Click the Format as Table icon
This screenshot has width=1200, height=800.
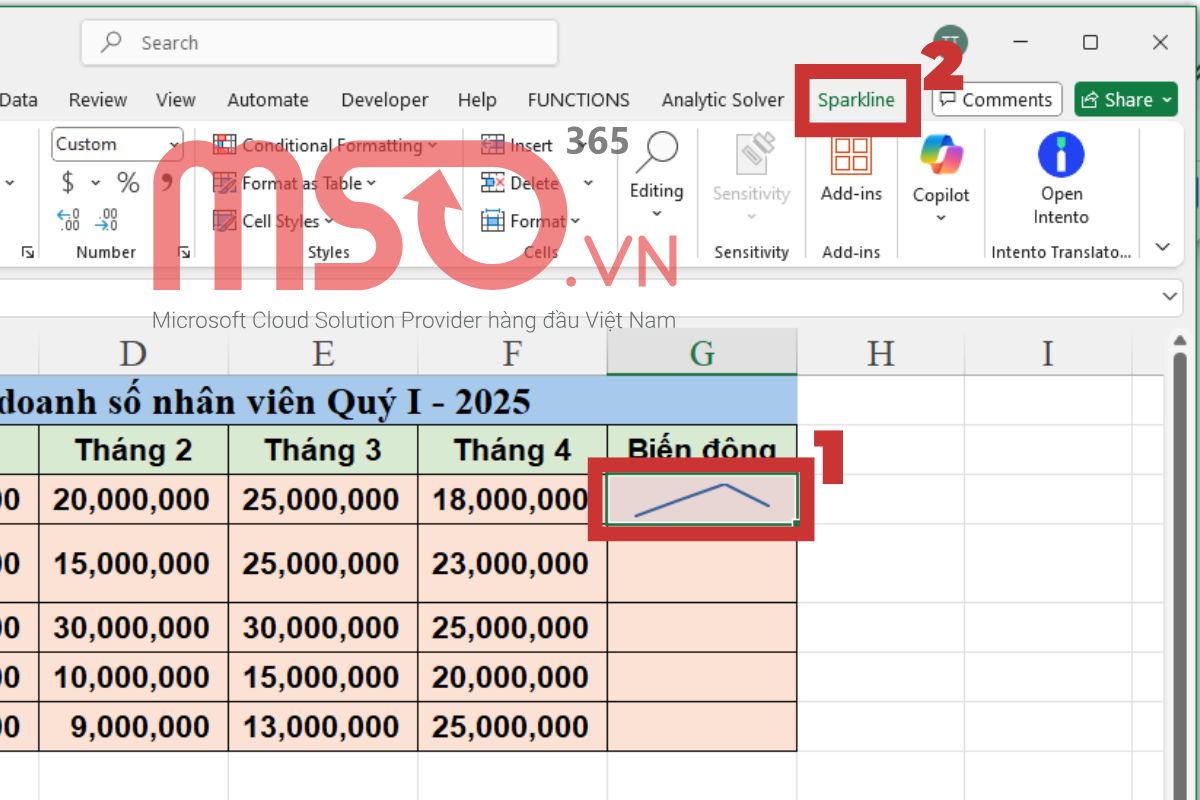click(x=225, y=183)
